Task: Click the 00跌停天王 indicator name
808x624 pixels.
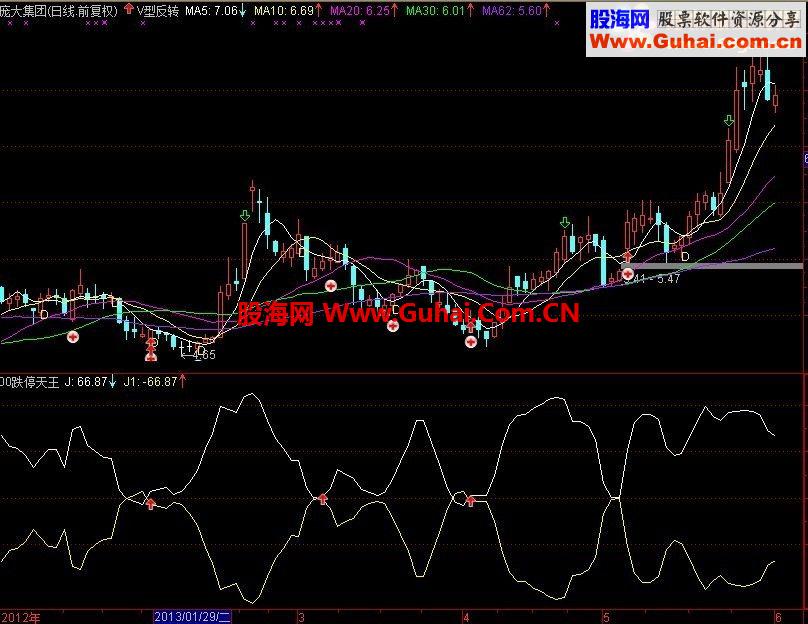Action: pos(29,382)
